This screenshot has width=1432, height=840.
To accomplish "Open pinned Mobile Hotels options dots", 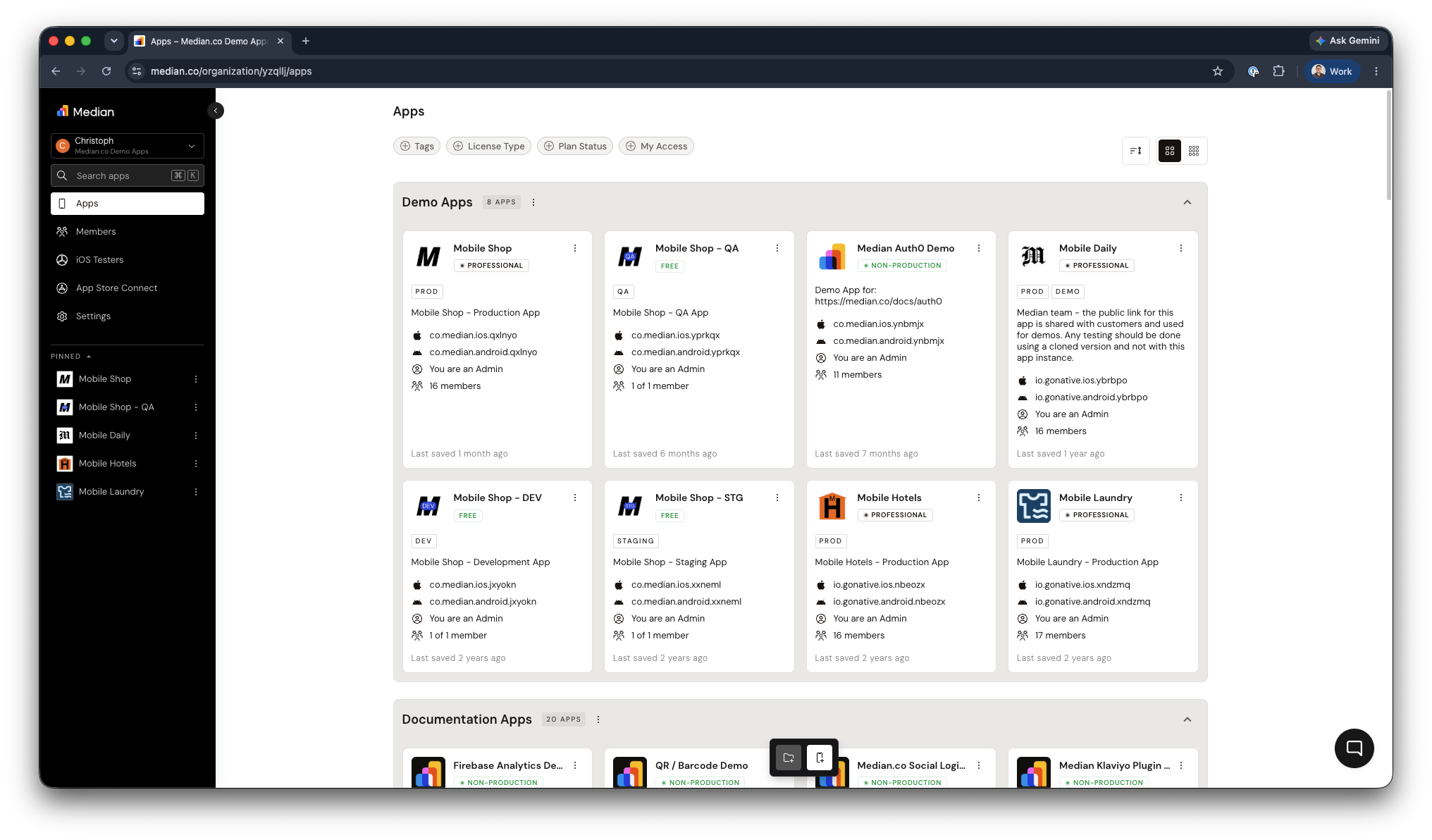I will pos(196,464).
